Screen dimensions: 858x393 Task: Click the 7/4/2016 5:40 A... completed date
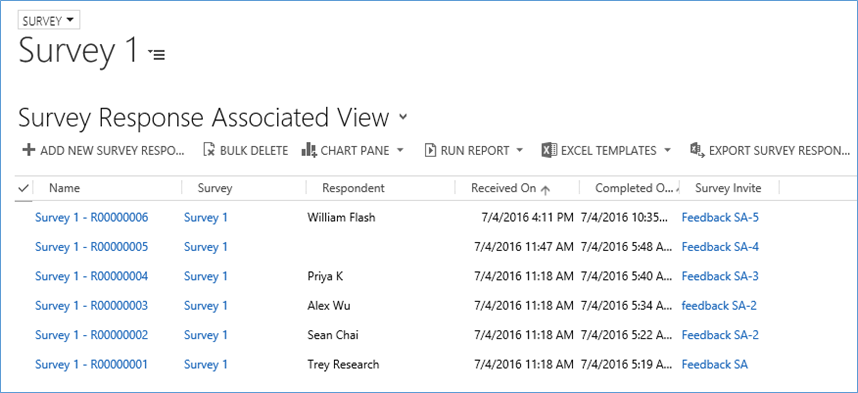point(627,276)
